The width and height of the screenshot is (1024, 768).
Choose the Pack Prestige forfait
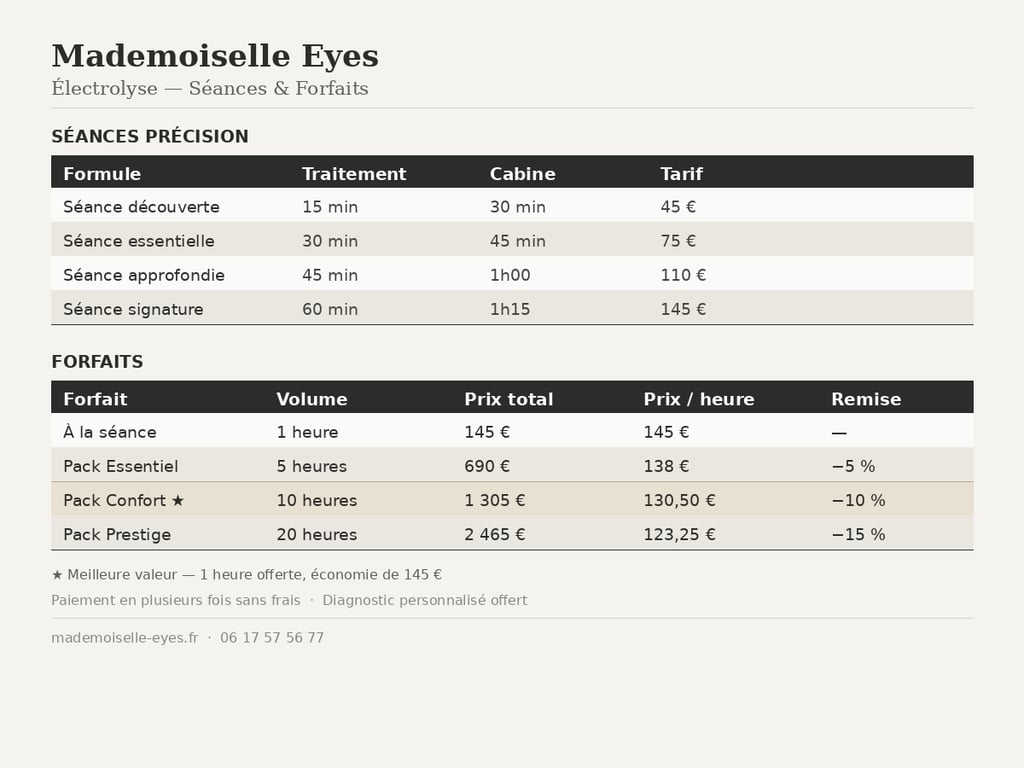pyautogui.click(x=117, y=534)
